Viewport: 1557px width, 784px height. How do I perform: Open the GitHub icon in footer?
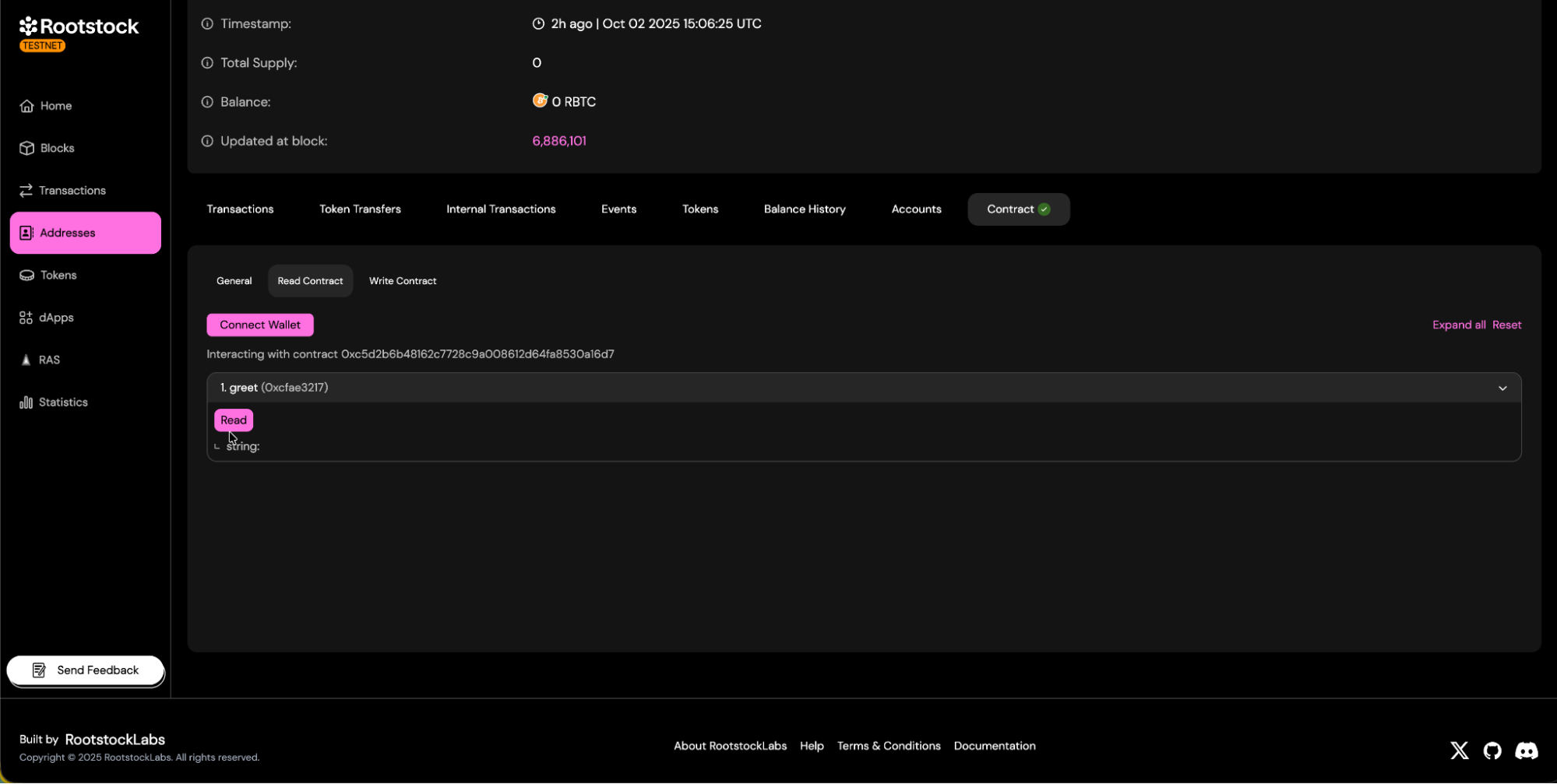pos(1492,750)
